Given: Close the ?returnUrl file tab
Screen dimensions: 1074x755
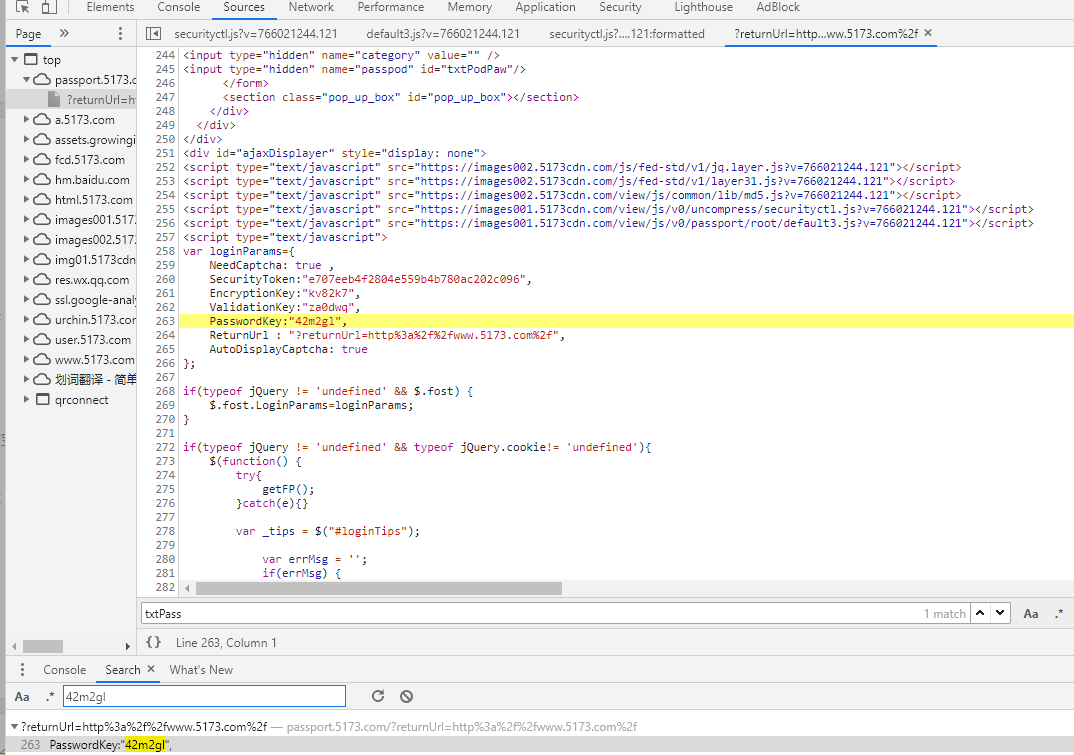Looking at the screenshot, I should pyautogui.click(x=928, y=33).
